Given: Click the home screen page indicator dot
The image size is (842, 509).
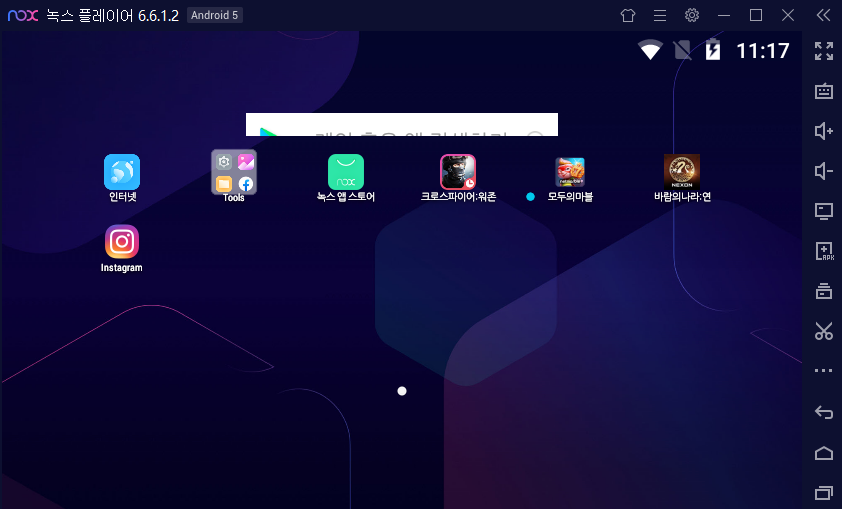Looking at the screenshot, I should pyautogui.click(x=402, y=391).
